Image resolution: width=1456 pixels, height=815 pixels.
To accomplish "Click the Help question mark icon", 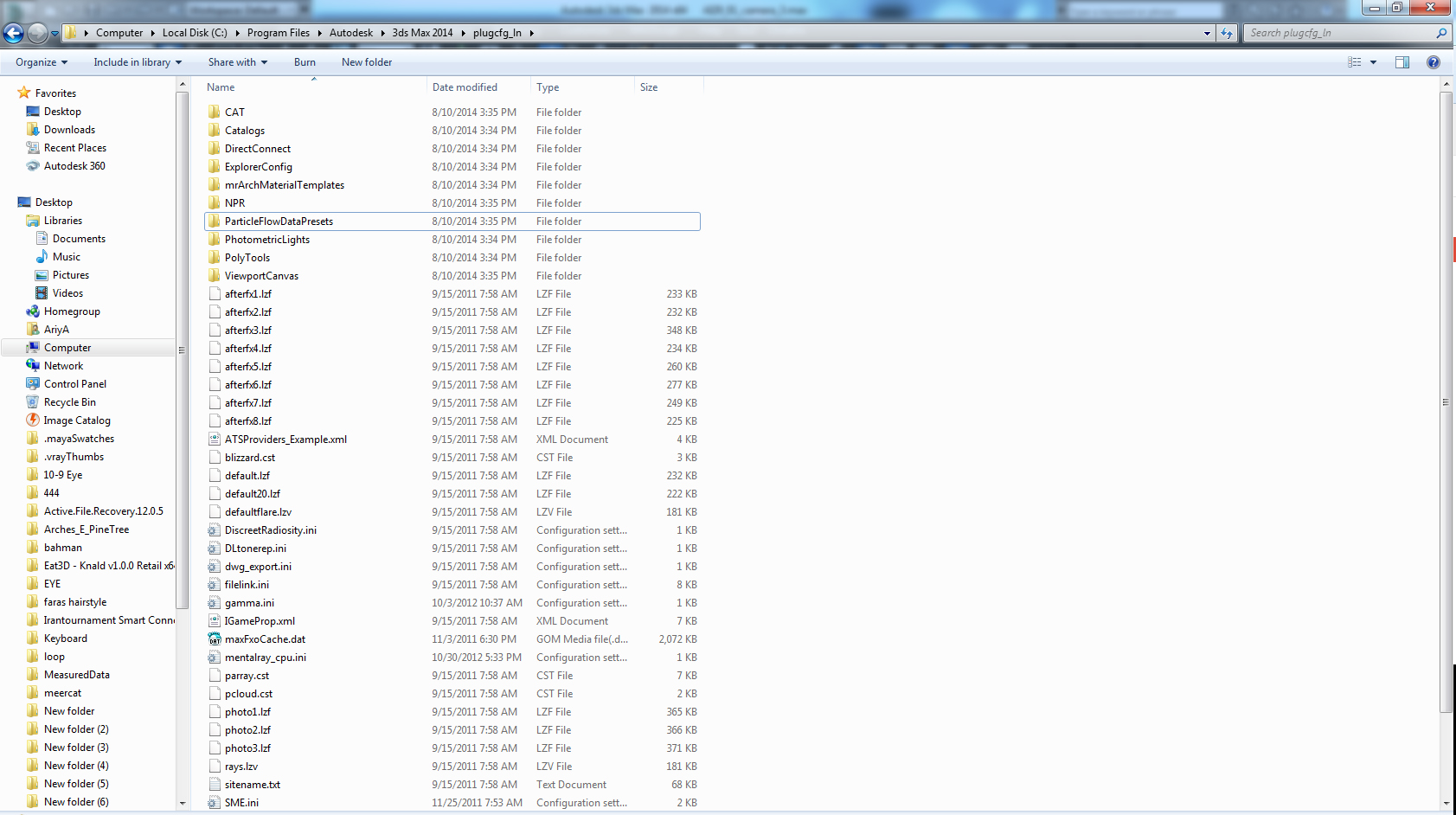I will click(x=1433, y=62).
